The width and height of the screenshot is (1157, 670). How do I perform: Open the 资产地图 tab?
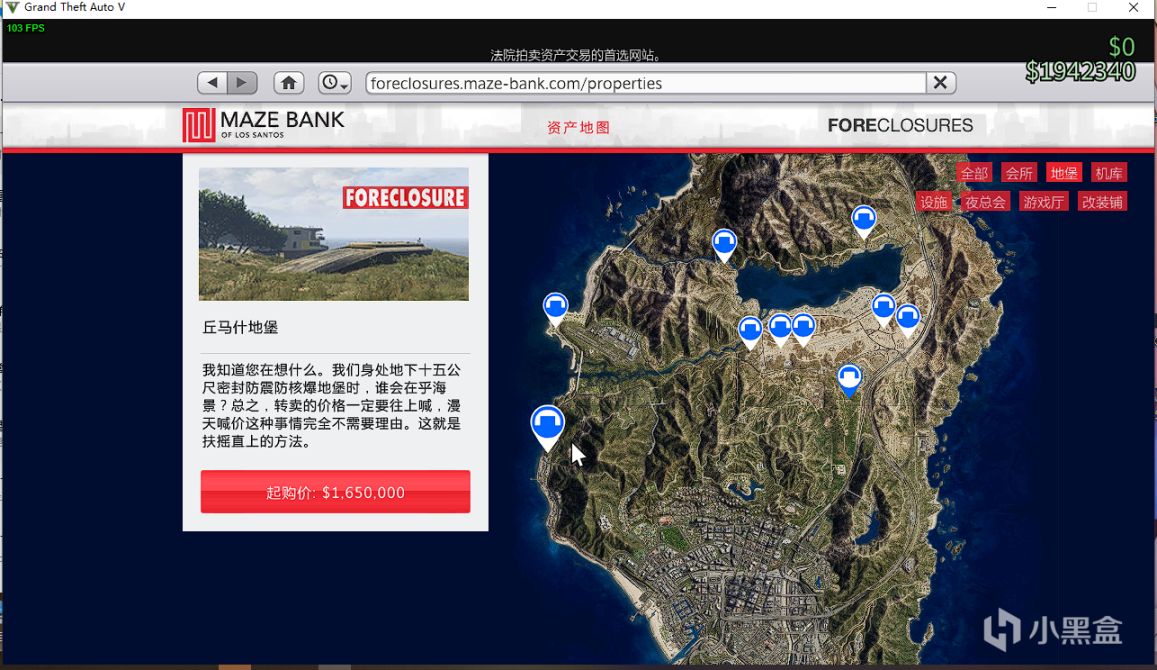point(578,127)
